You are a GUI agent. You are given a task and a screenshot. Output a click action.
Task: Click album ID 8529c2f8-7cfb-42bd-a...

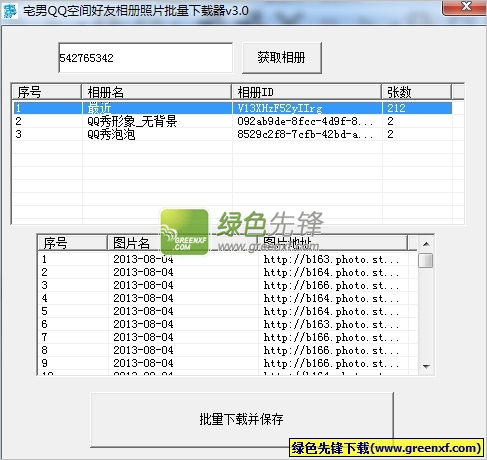click(305, 134)
